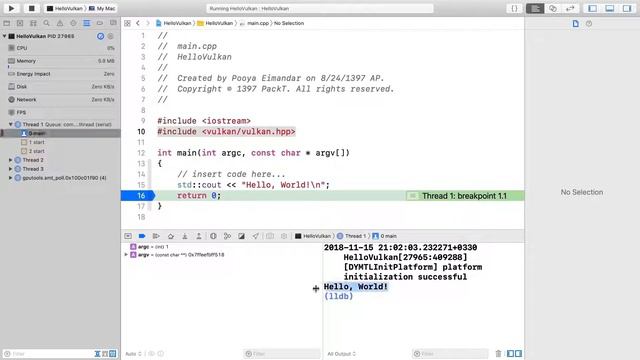Click the Step Over debug button
640x360 pixels.
(171, 236)
